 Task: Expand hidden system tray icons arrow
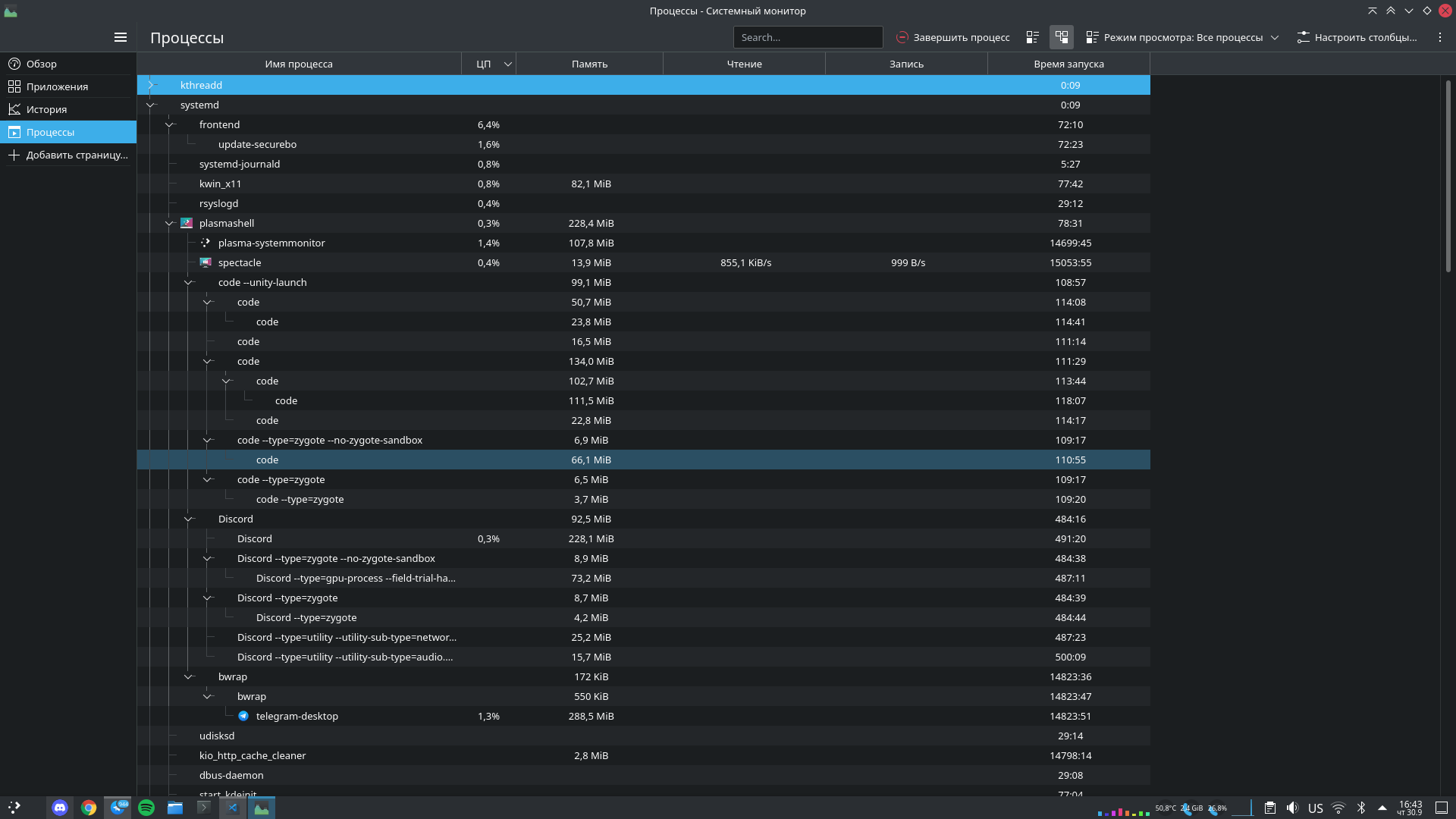pos(1382,808)
